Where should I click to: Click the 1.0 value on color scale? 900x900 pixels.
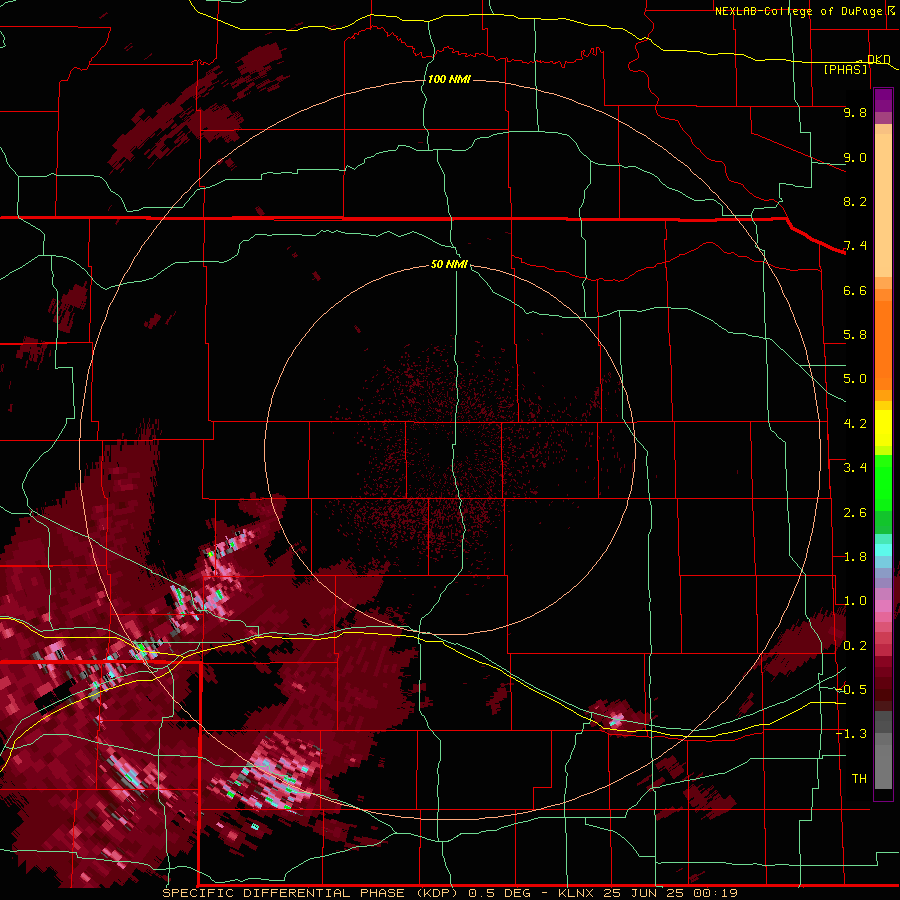pos(855,601)
